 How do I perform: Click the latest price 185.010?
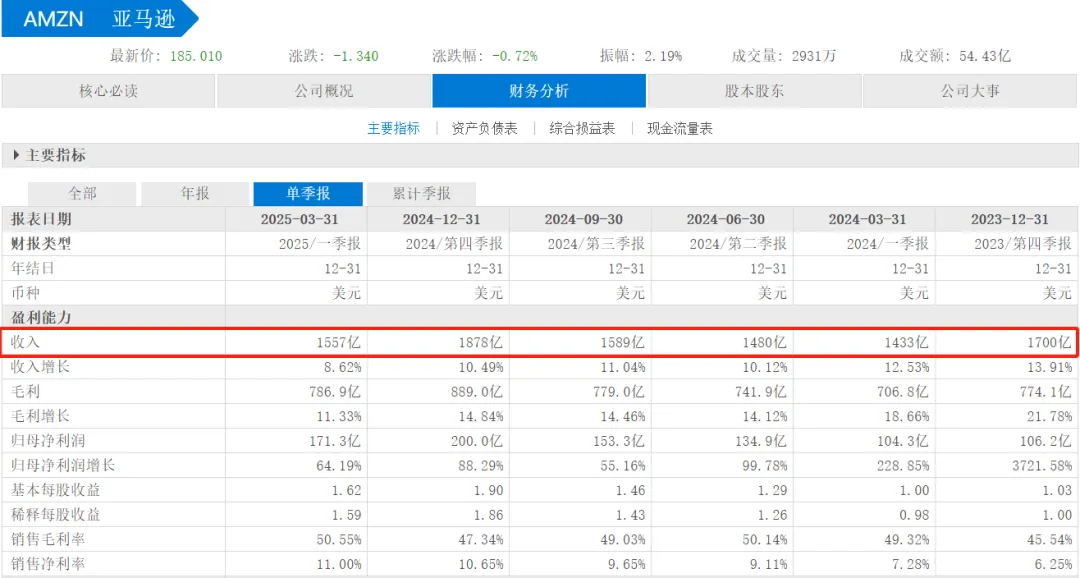tap(196, 56)
